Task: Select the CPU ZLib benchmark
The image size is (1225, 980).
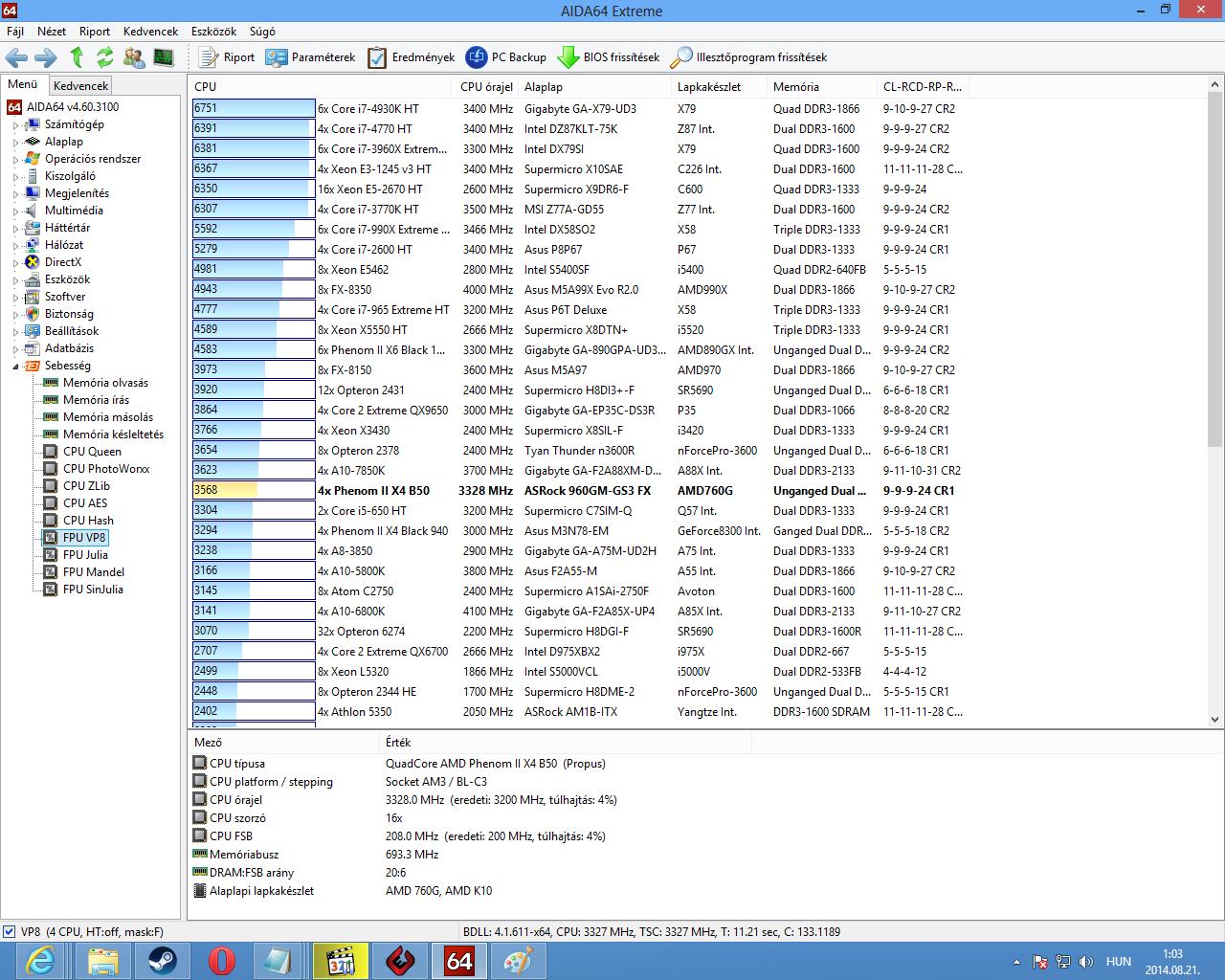Action: click(86, 486)
